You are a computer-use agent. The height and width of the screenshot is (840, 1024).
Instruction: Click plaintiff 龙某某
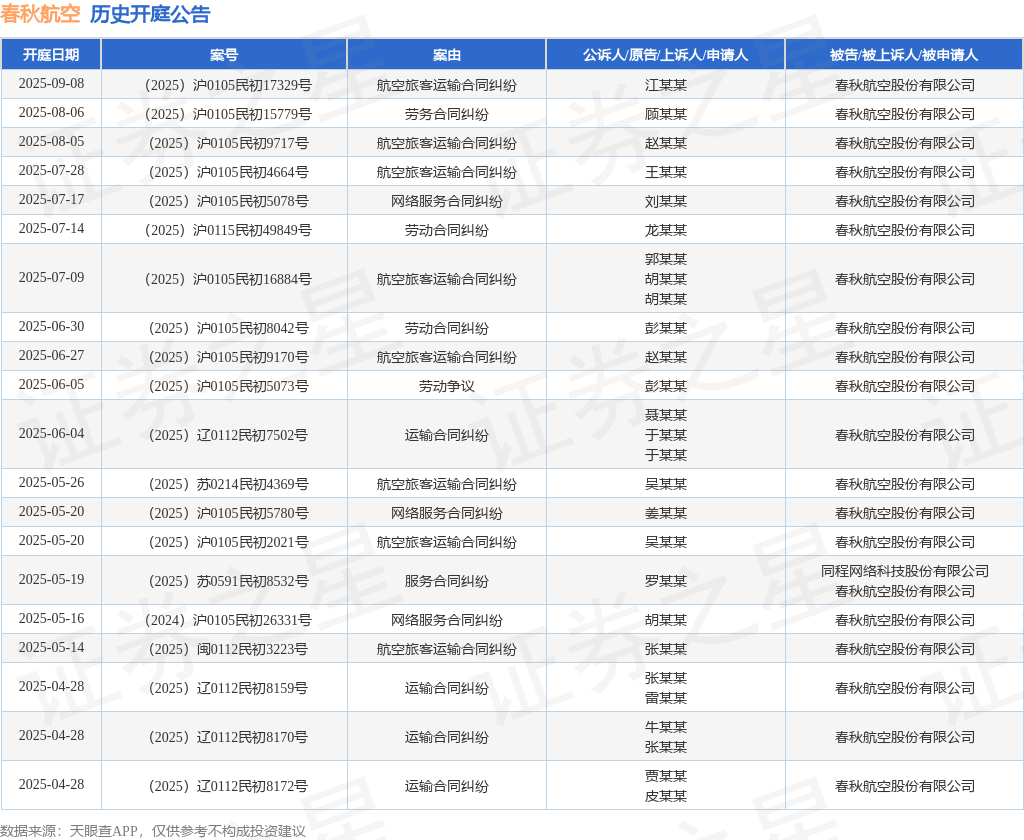coord(665,230)
